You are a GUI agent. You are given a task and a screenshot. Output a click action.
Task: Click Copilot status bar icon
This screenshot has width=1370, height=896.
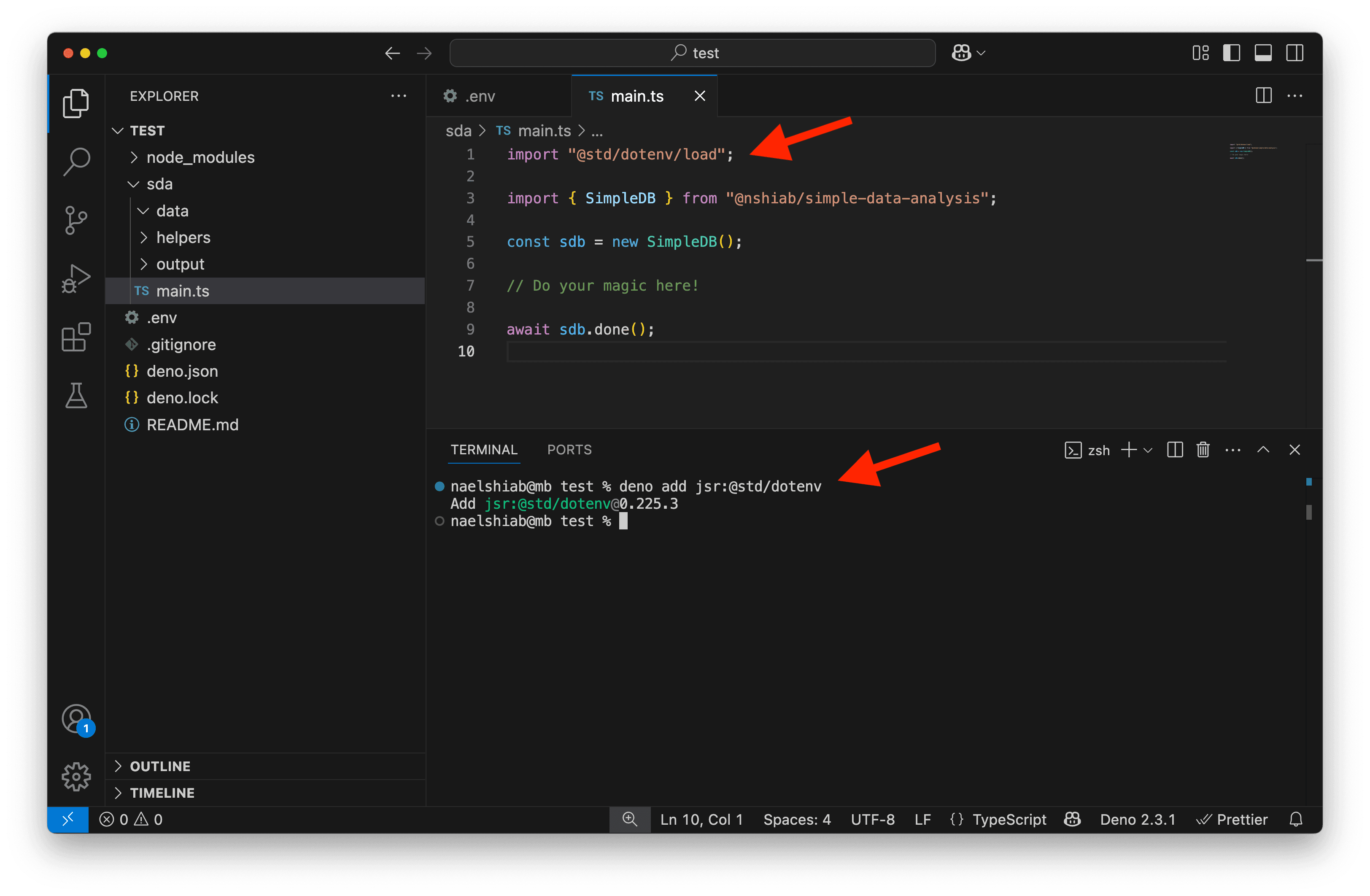click(1072, 819)
